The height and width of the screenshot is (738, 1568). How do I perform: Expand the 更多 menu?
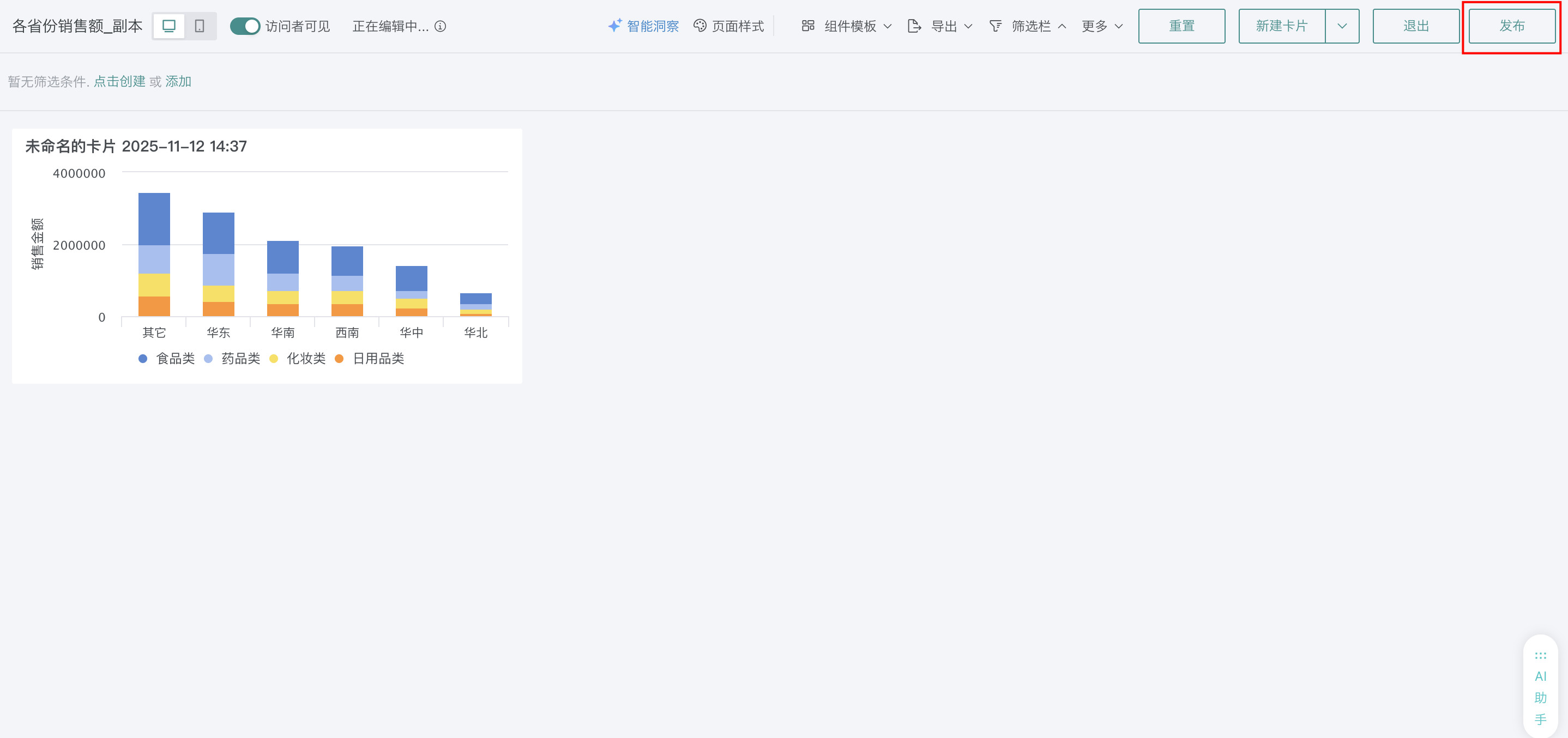pyautogui.click(x=1102, y=26)
